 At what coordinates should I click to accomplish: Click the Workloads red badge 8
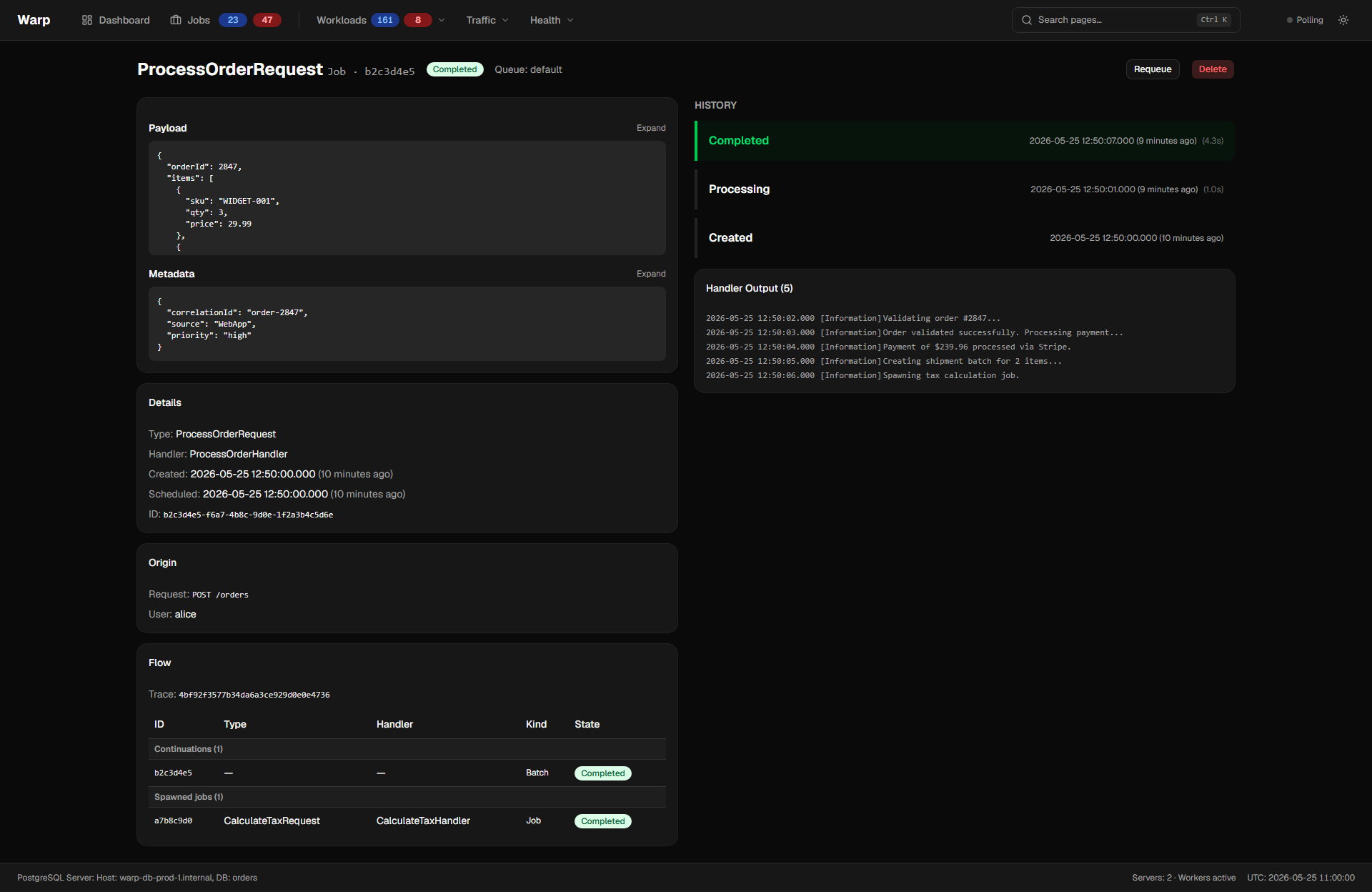click(x=418, y=20)
